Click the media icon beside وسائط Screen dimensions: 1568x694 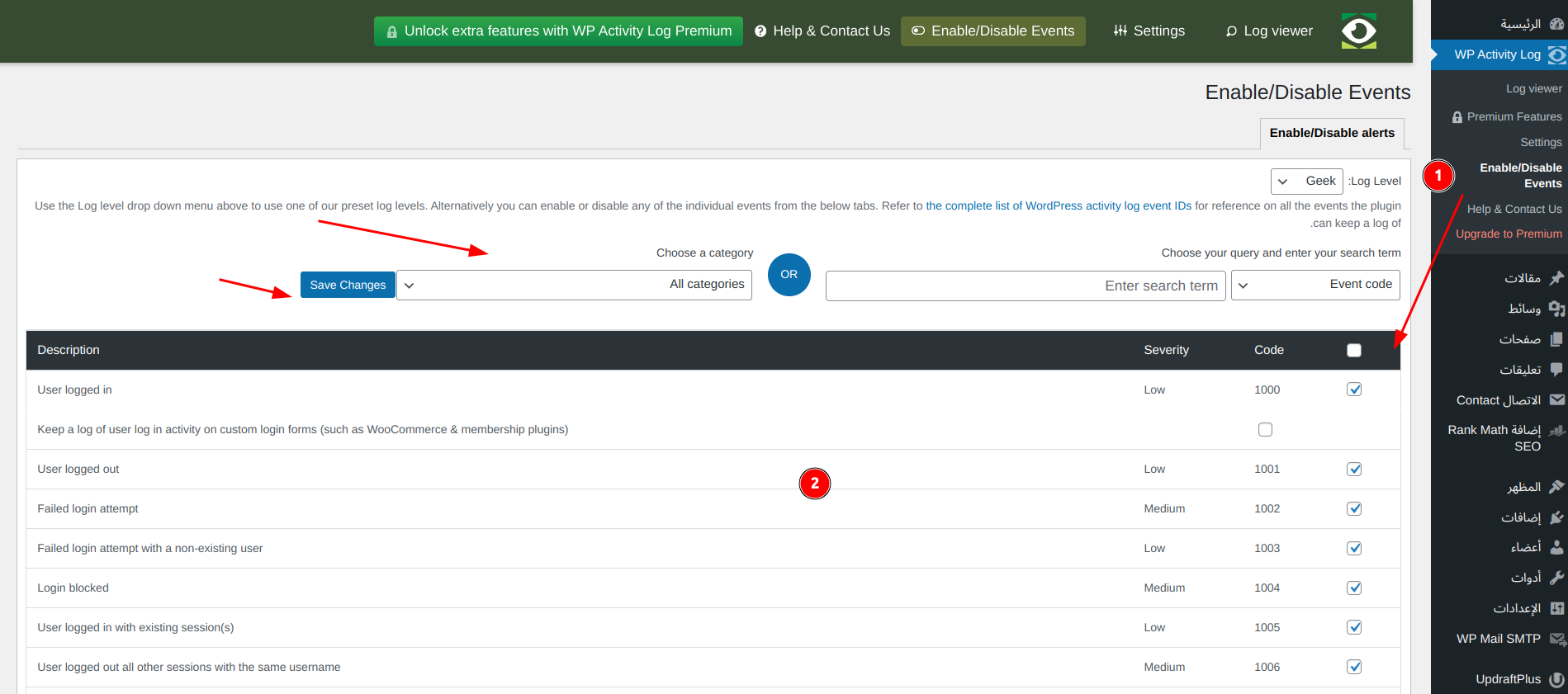pos(1557,309)
